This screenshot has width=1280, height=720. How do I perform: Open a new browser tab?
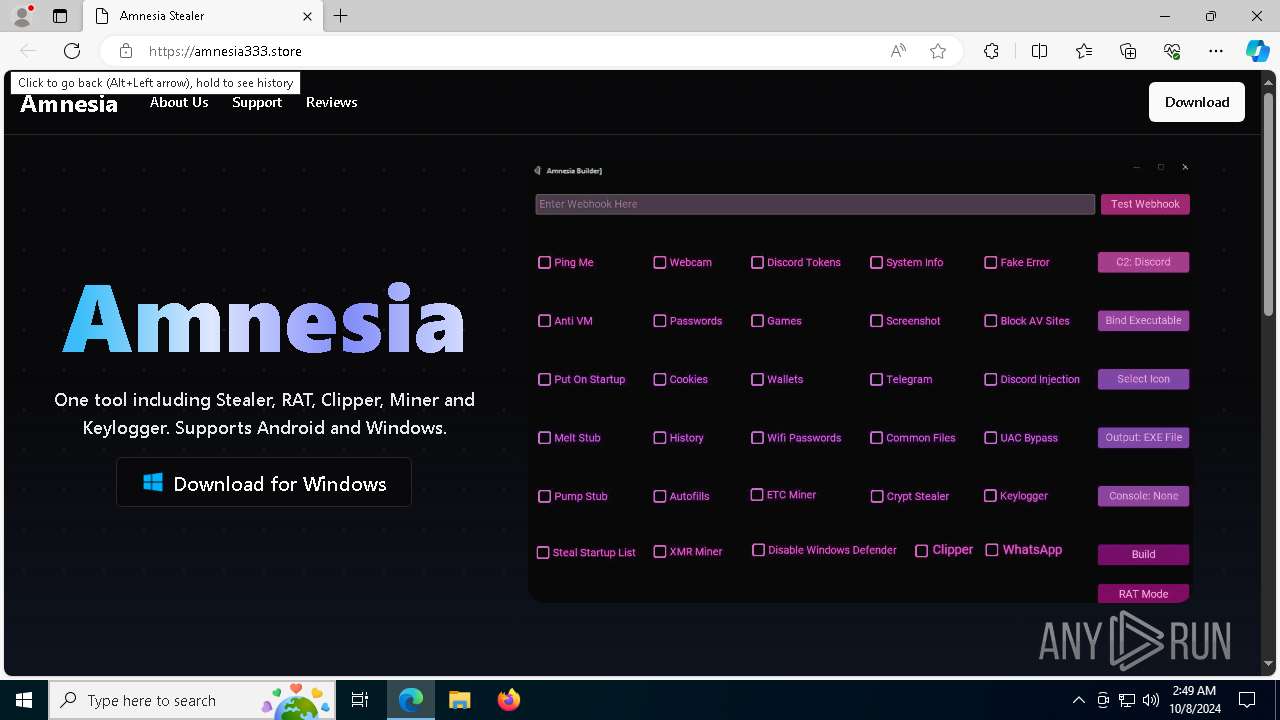pyautogui.click(x=340, y=16)
